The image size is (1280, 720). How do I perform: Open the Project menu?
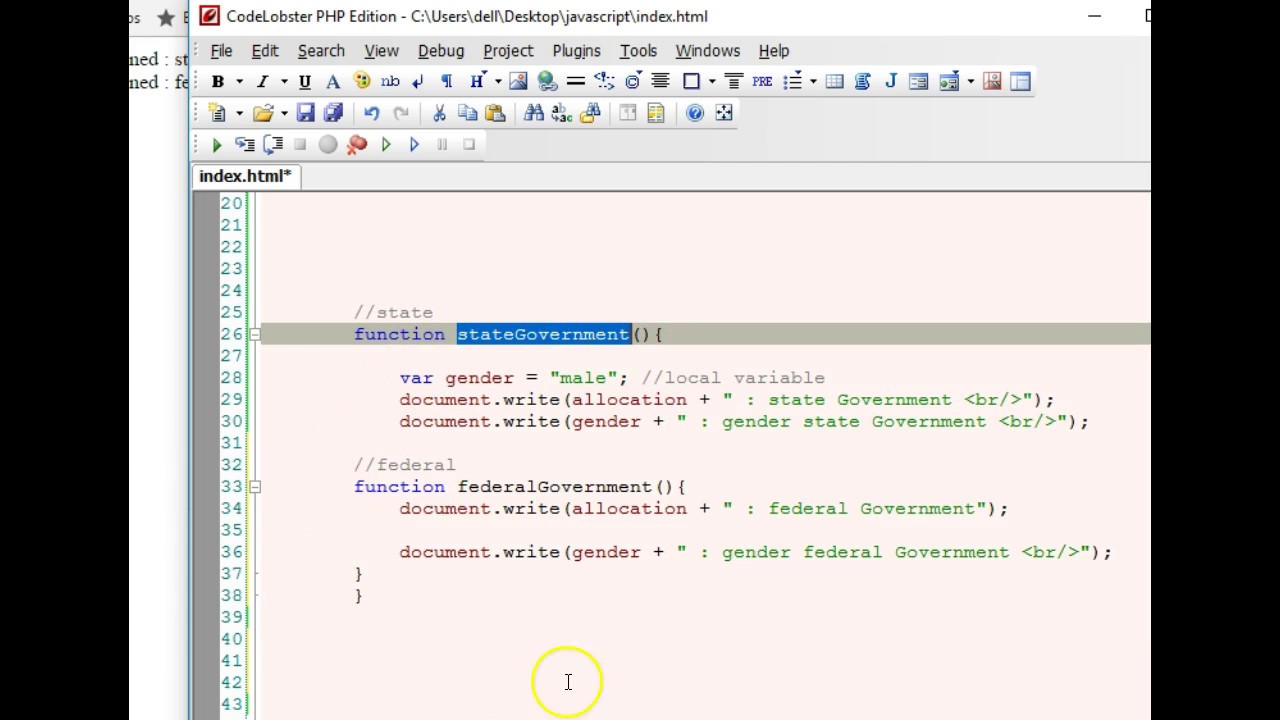click(508, 51)
